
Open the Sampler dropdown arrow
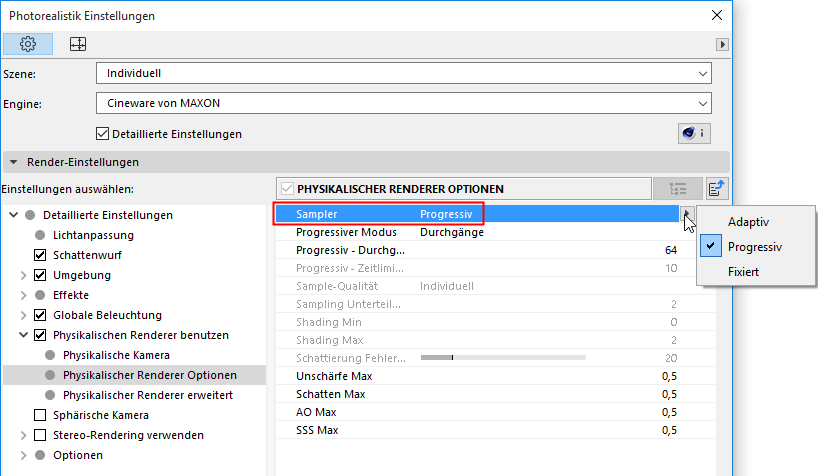[686, 214]
